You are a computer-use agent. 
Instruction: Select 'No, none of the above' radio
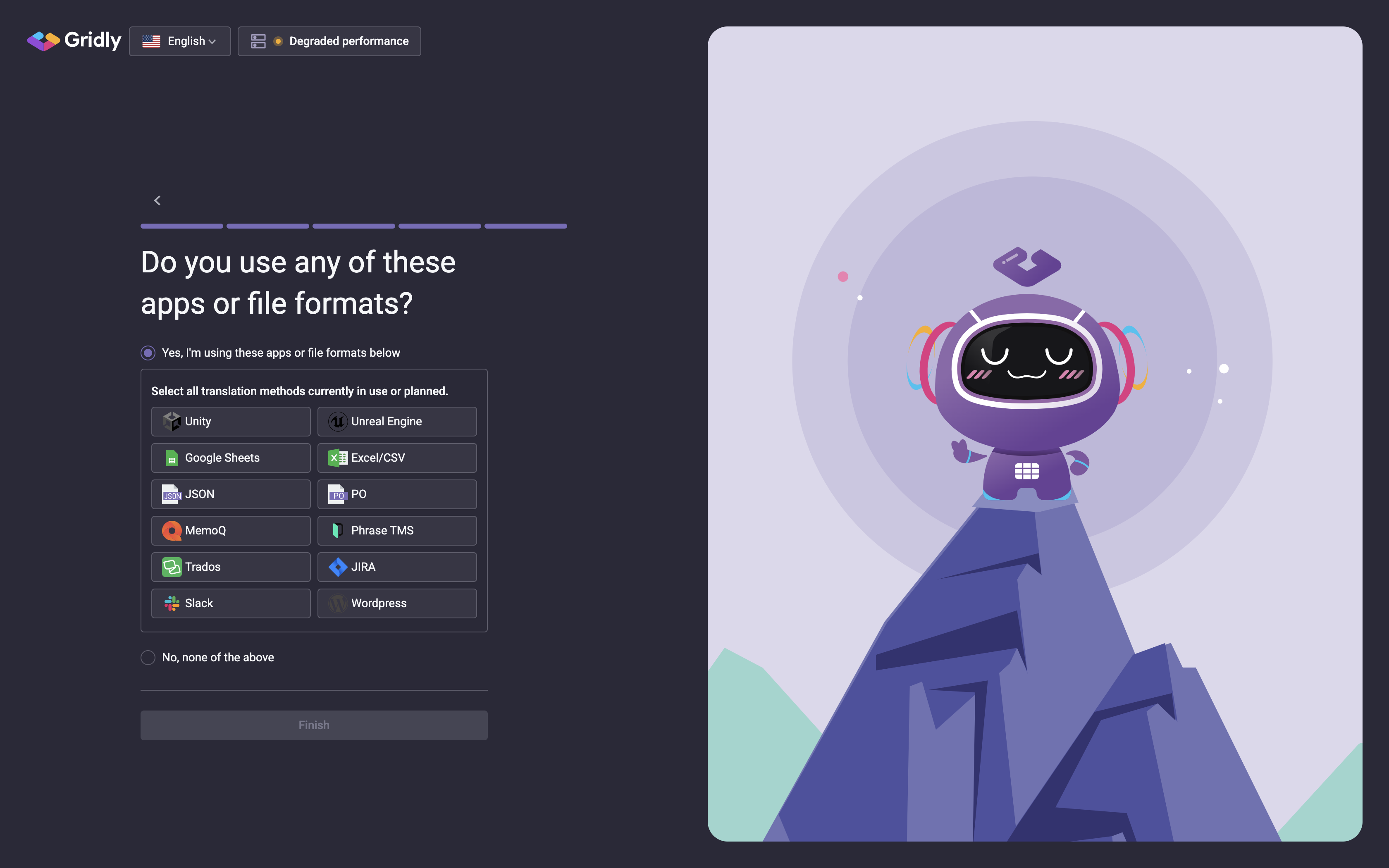tap(148, 657)
